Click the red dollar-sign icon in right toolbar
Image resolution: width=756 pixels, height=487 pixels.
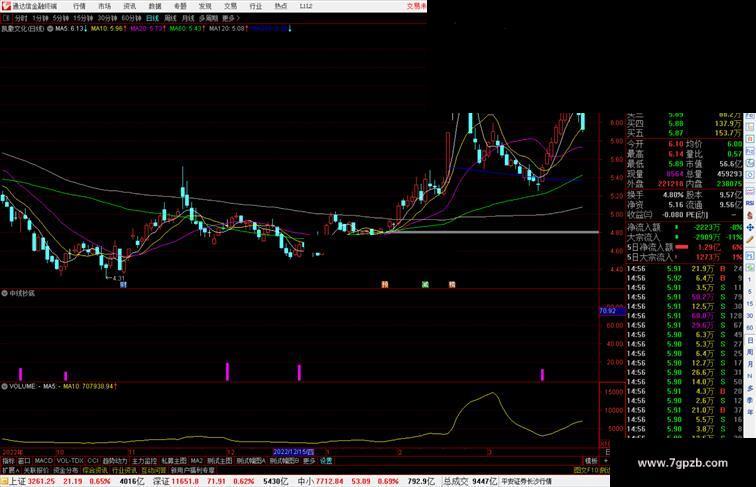coord(750,215)
